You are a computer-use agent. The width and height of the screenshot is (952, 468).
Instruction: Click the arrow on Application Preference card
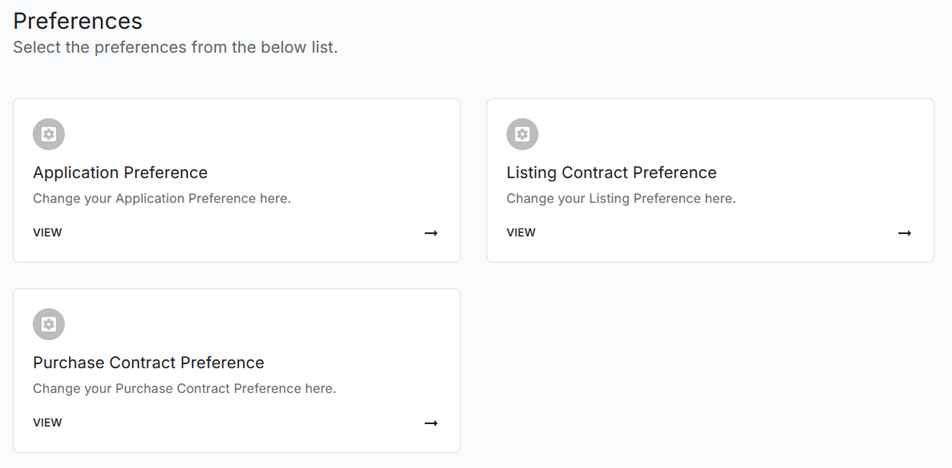[431, 233]
